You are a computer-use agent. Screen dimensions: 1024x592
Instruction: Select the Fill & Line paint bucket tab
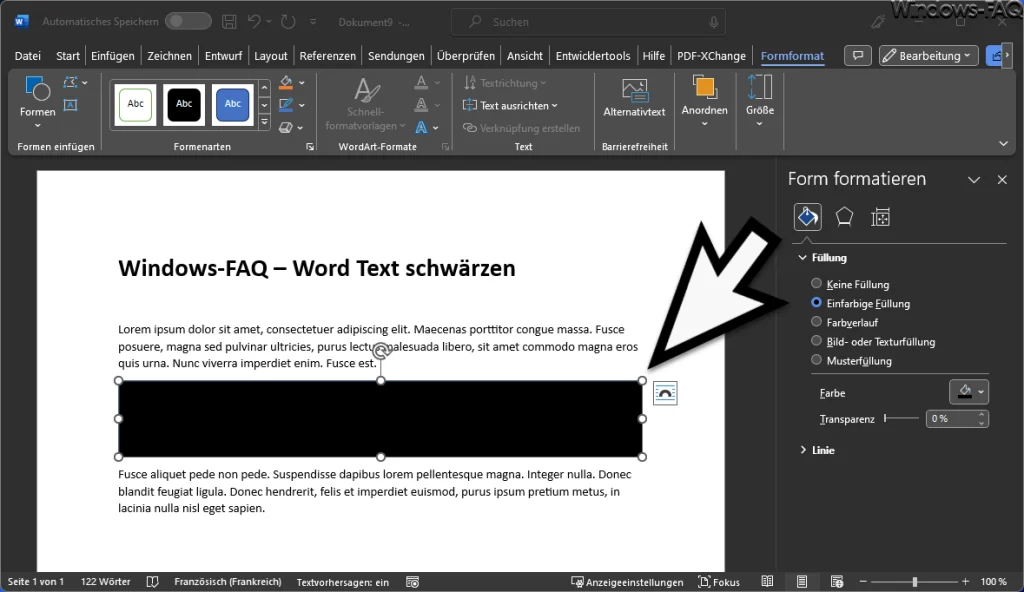click(807, 217)
